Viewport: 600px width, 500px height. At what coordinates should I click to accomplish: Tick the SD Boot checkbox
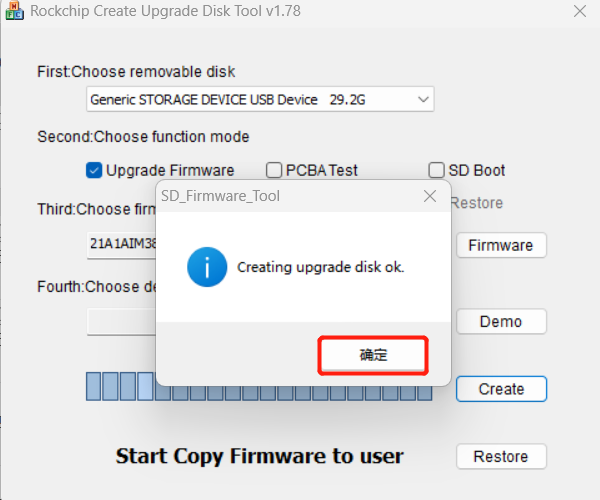click(436, 170)
